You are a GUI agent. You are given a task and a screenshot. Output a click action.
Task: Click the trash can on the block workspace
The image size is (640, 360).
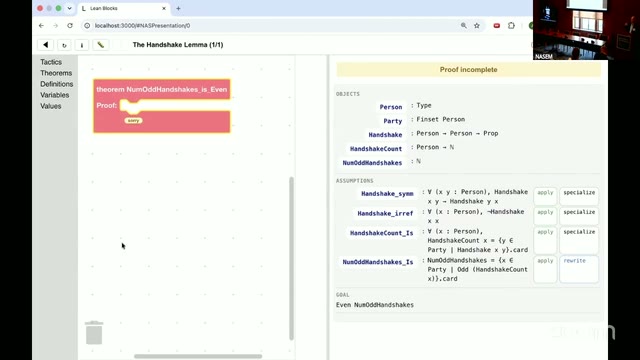click(94, 333)
